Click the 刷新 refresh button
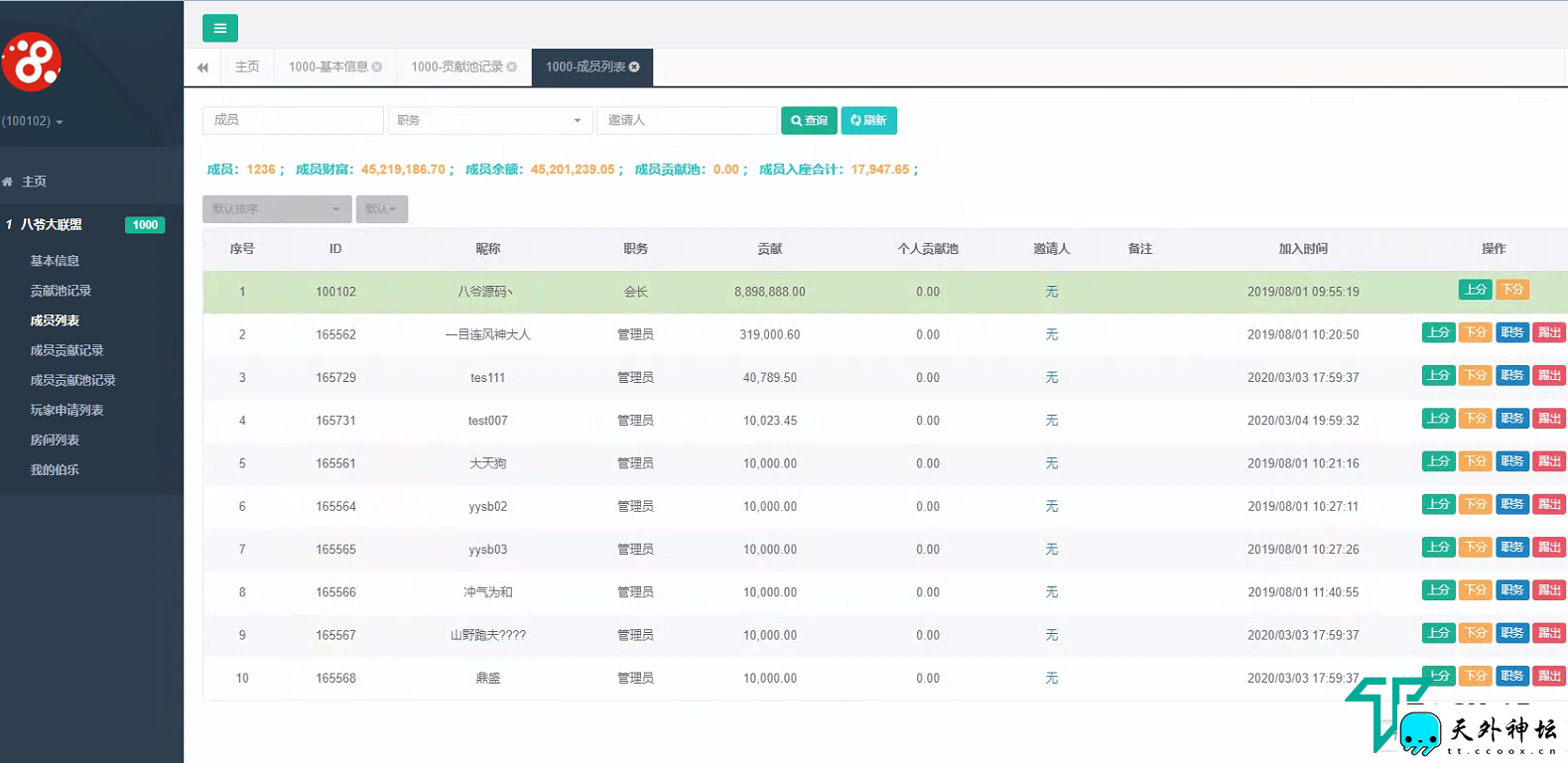 [x=869, y=120]
